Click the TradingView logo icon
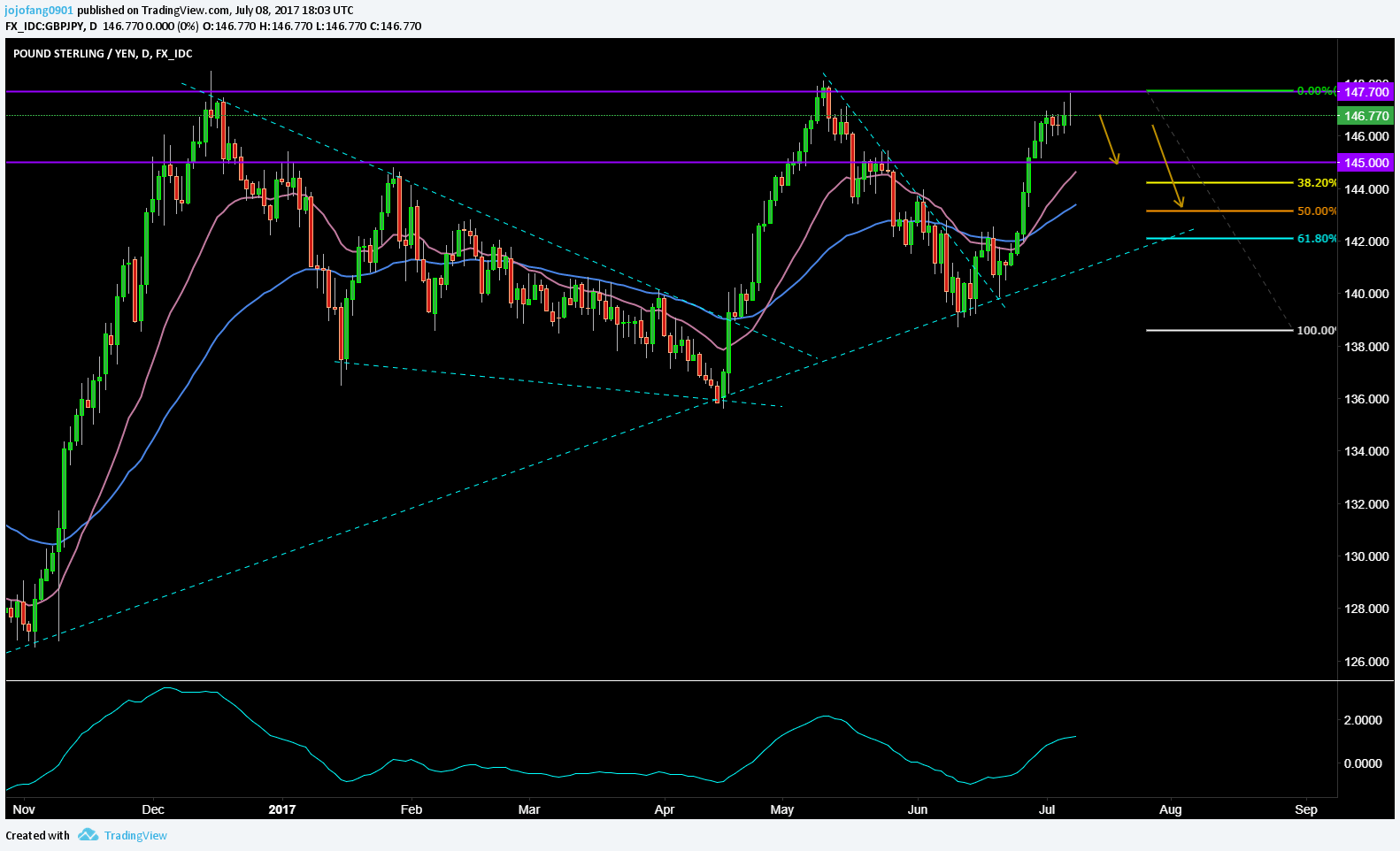This screenshot has height=851, width=1400. point(88,834)
